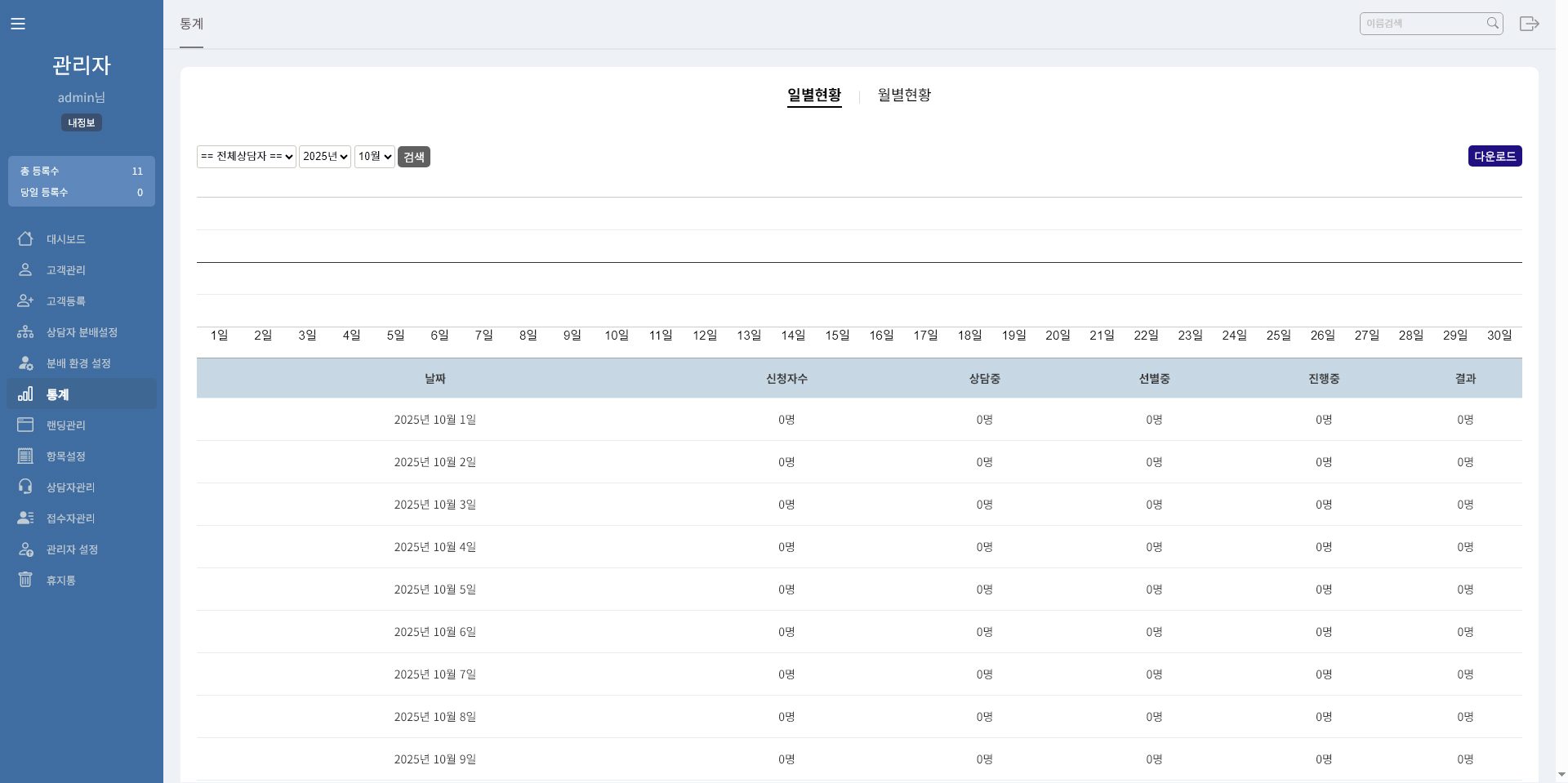Open the 휴지통 trash icon
Screen dimensions: 1568x783
point(25,580)
